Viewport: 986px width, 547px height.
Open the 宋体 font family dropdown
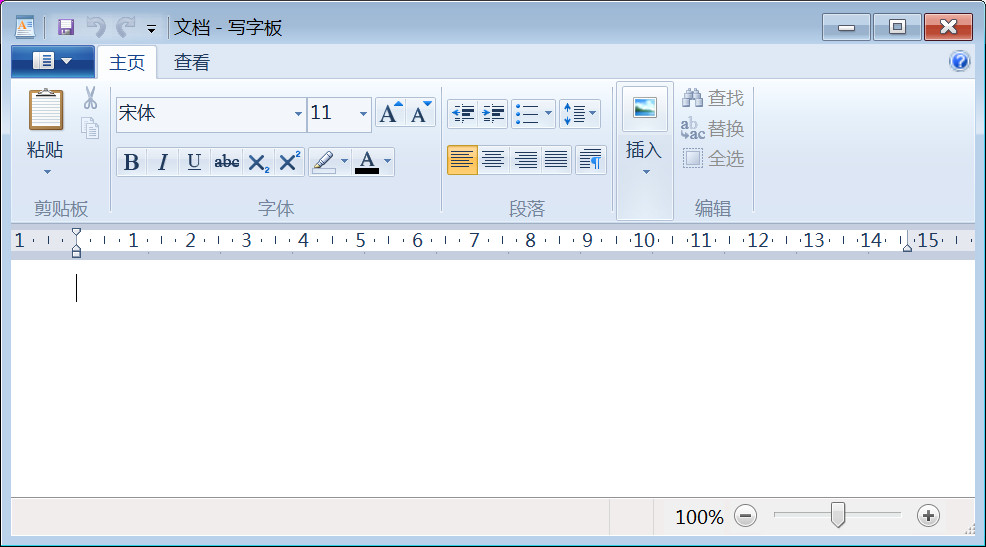298,114
